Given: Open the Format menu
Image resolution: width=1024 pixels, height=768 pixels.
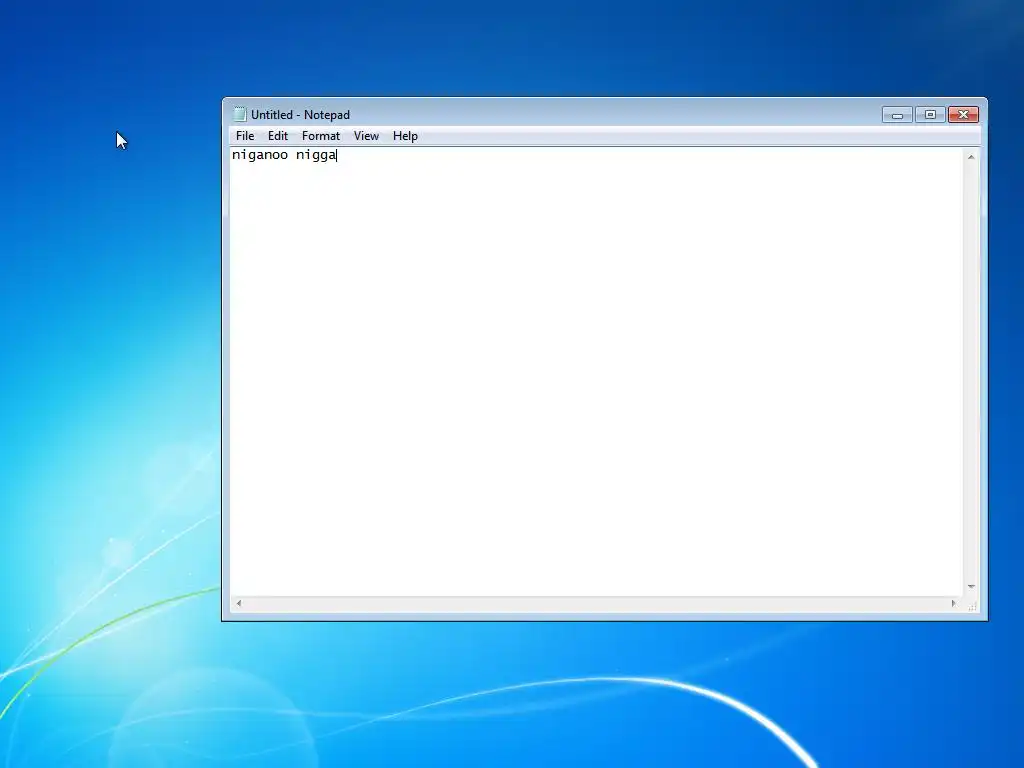Looking at the screenshot, I should pos(321,136).
